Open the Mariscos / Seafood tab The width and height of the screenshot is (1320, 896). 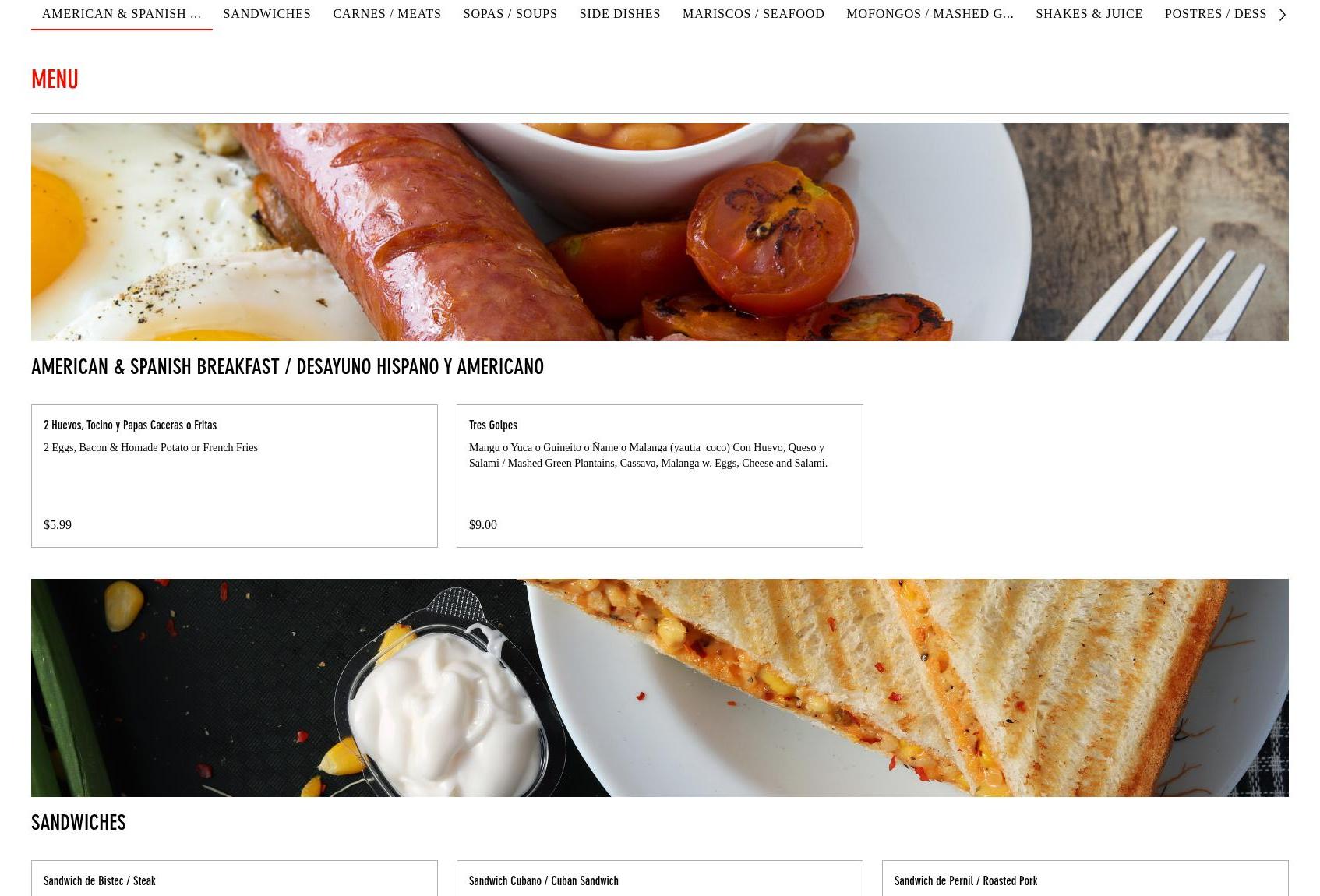tap(753, 14)
